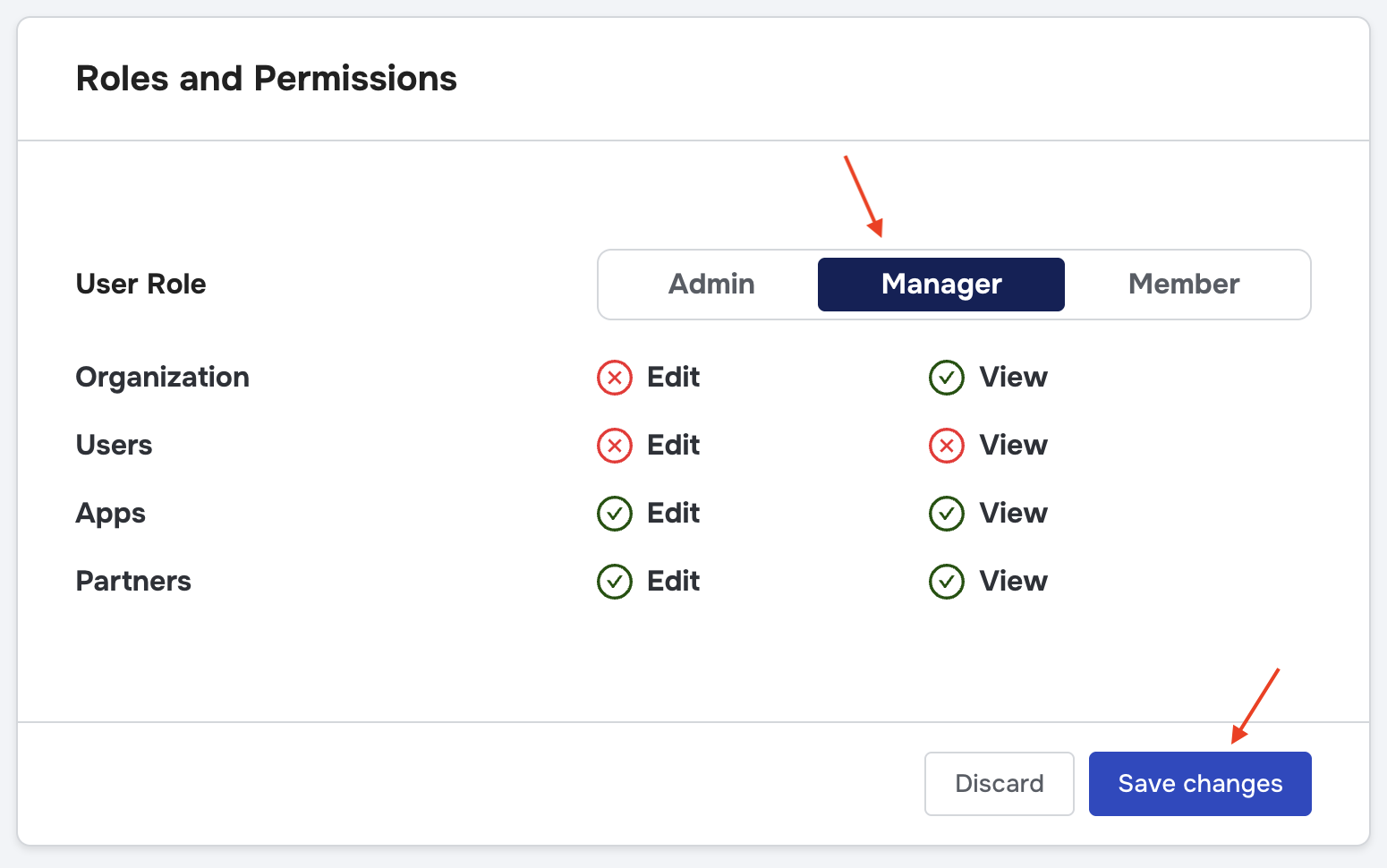This screenshot has height=868, width=1387.
Task: Click the Roles and Permissions heading
Action: click(267, 79)
